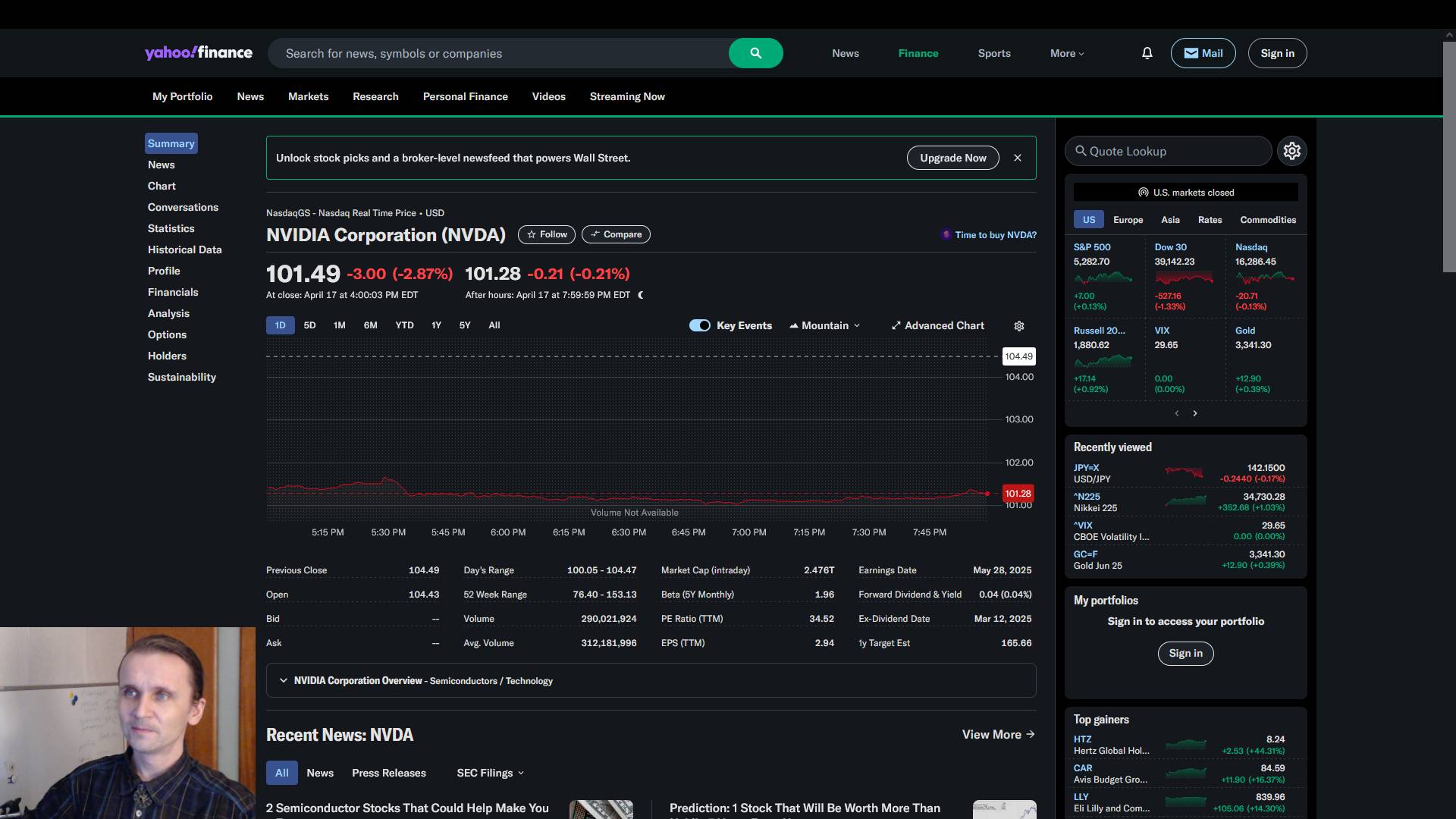1456x819 pixels.
Task: Select the 5D chart range
Action: [309, 325]
